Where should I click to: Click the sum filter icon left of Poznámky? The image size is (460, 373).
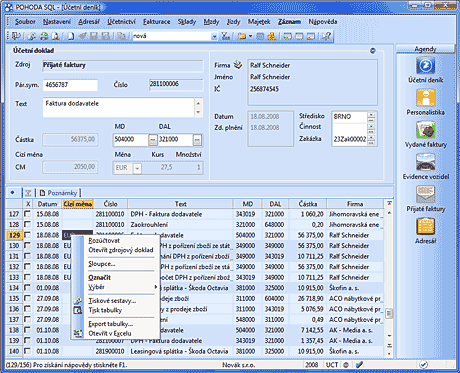point(28,193)
